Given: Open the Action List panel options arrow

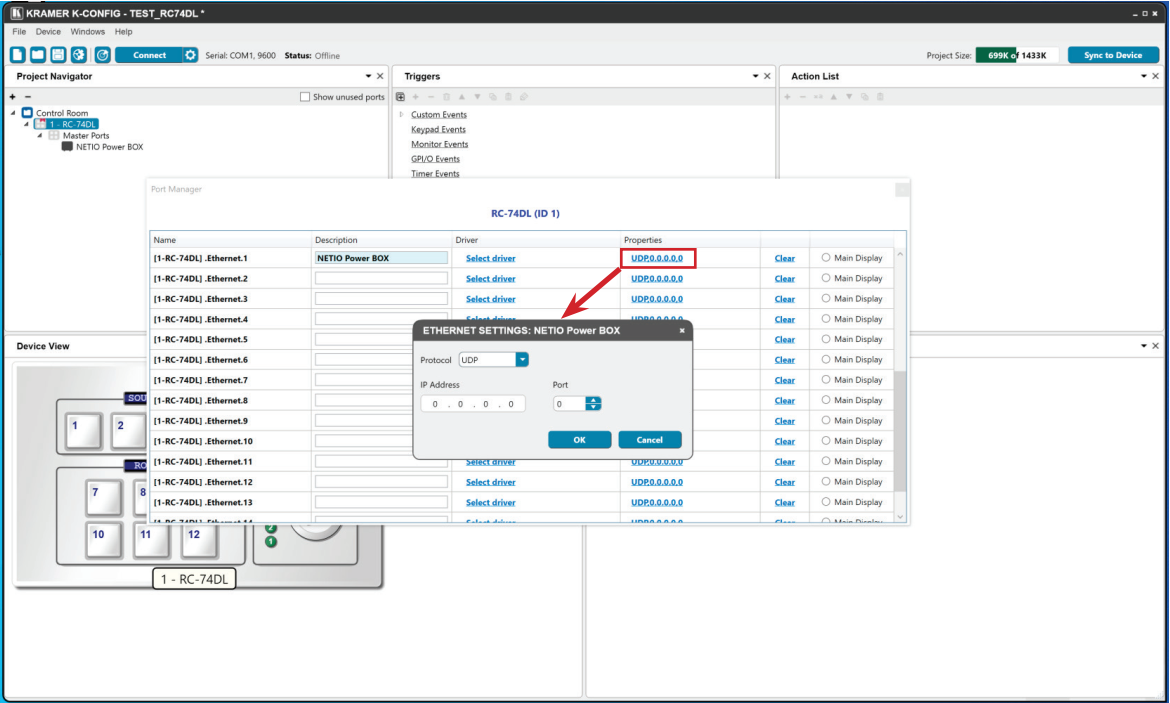Looking at the screenshot, I should (1144, 76).
